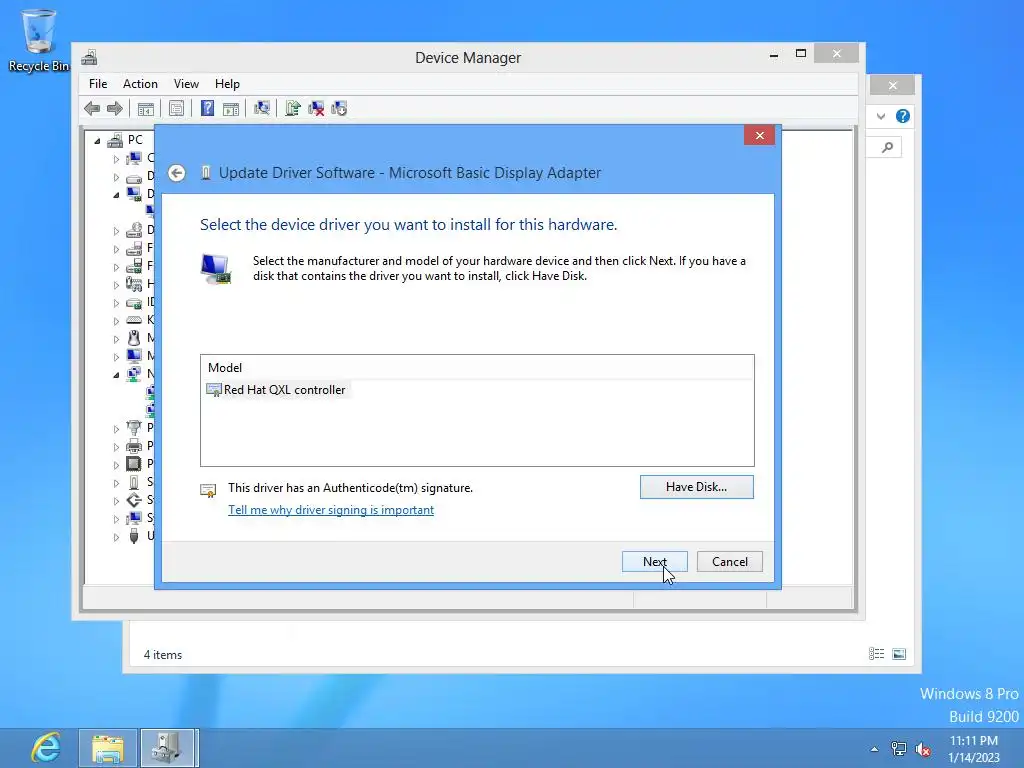Click the Forward arrow in Device Manager toolbar

[114, 108]
